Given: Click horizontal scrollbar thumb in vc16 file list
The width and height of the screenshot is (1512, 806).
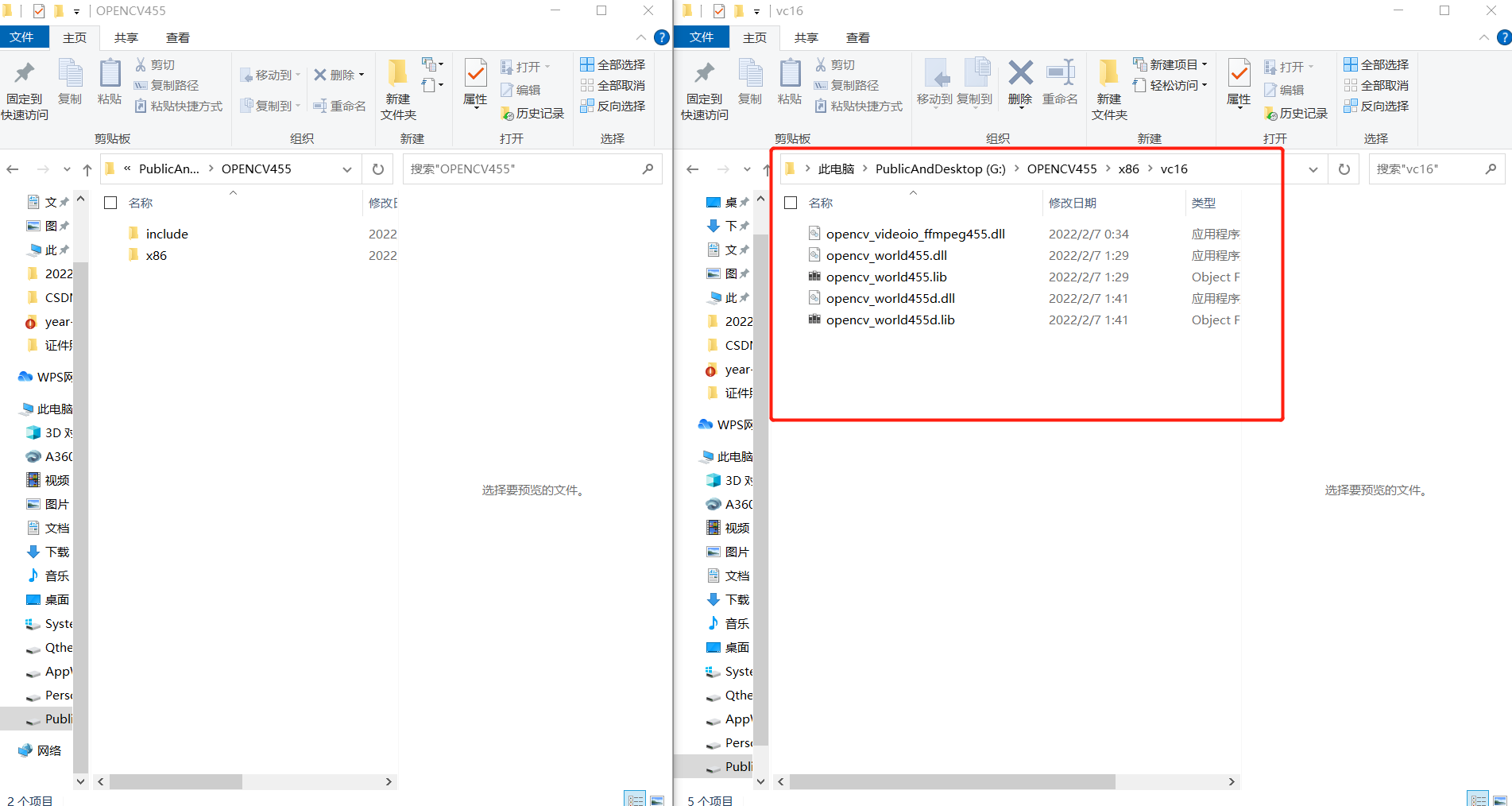Looking at the screenshot, I should coord(952,782).
